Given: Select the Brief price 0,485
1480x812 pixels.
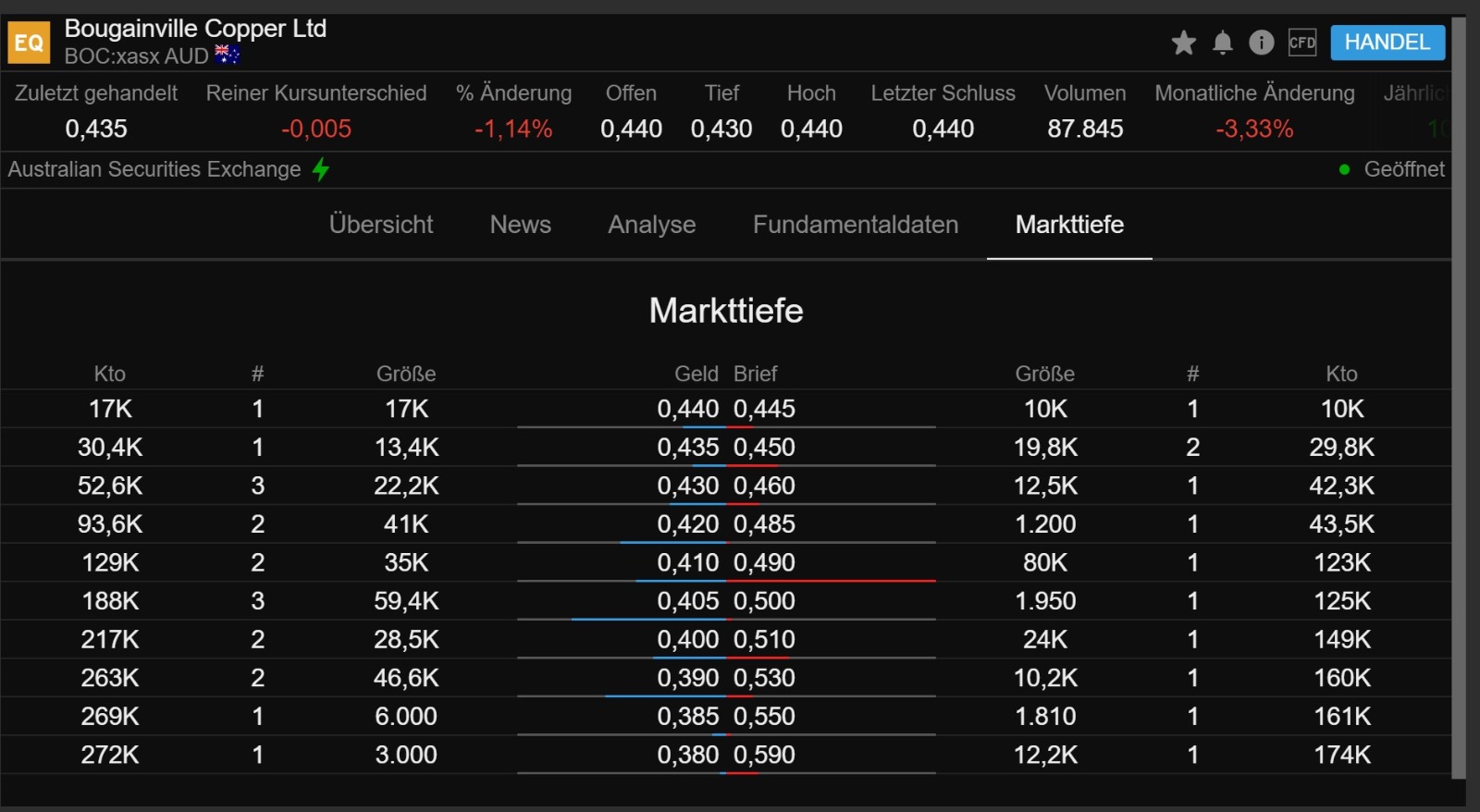Looking at the screenshot, I should click(x=764, y=524).
